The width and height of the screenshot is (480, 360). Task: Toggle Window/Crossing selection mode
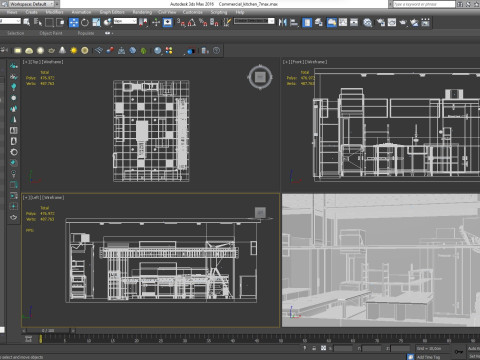tap(61, 23)
